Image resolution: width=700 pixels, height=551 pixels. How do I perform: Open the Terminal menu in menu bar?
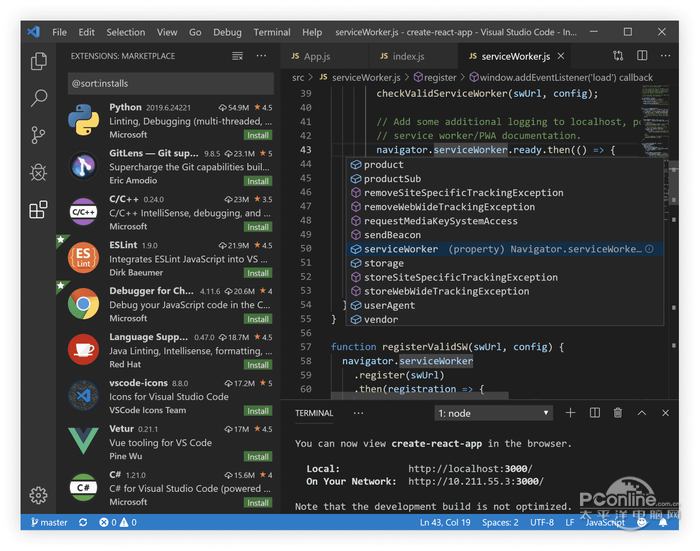coord(272,32)
